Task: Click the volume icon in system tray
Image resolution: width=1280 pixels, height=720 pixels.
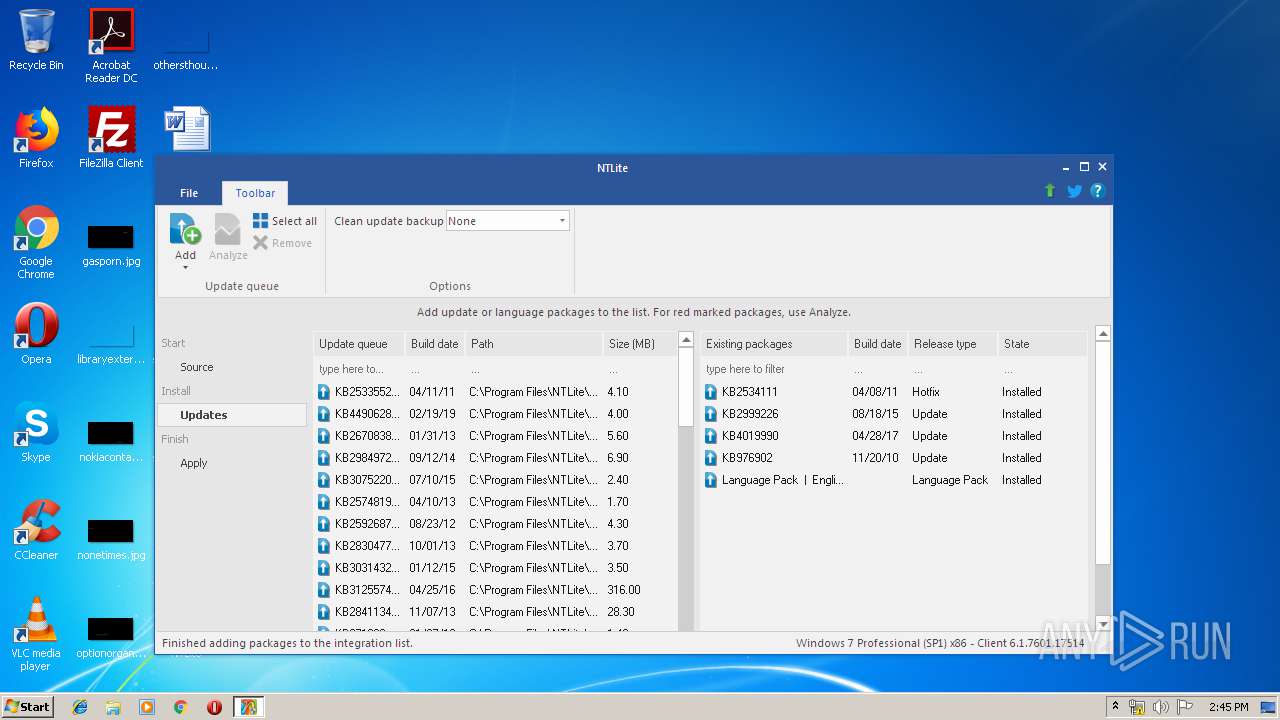Action: click(1161, 707)
